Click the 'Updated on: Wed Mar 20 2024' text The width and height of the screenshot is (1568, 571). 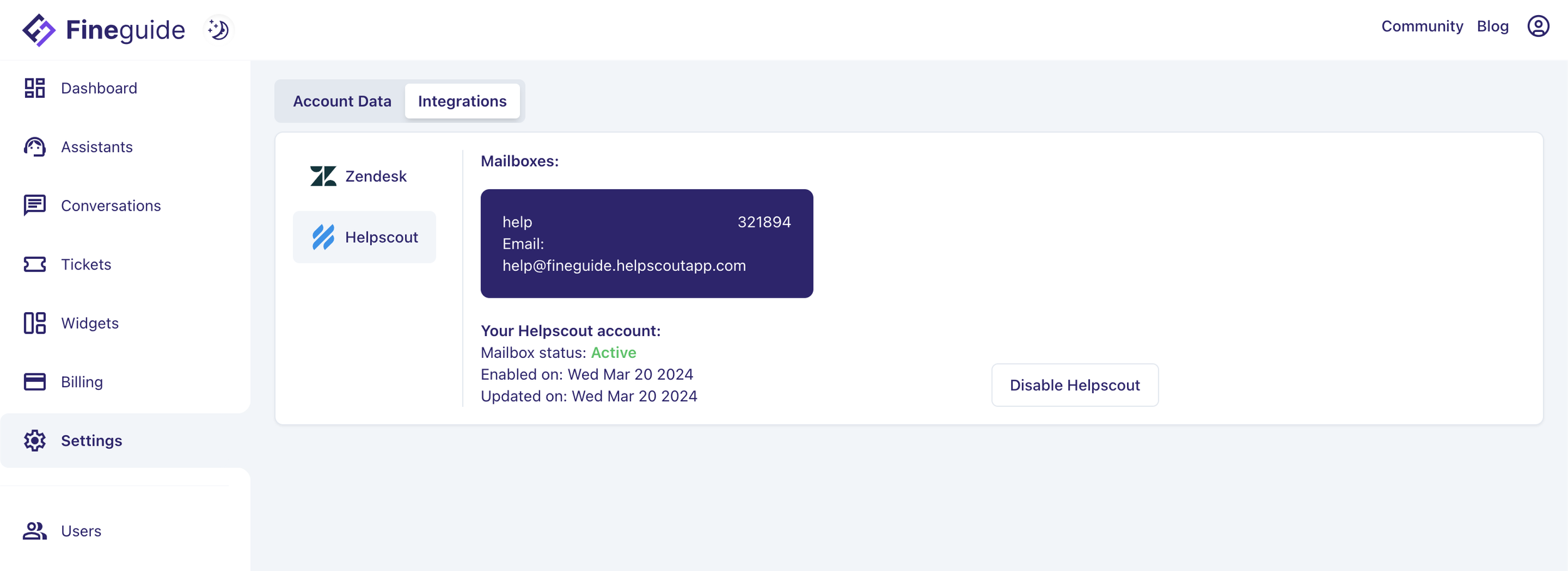[x=589, y=396]
